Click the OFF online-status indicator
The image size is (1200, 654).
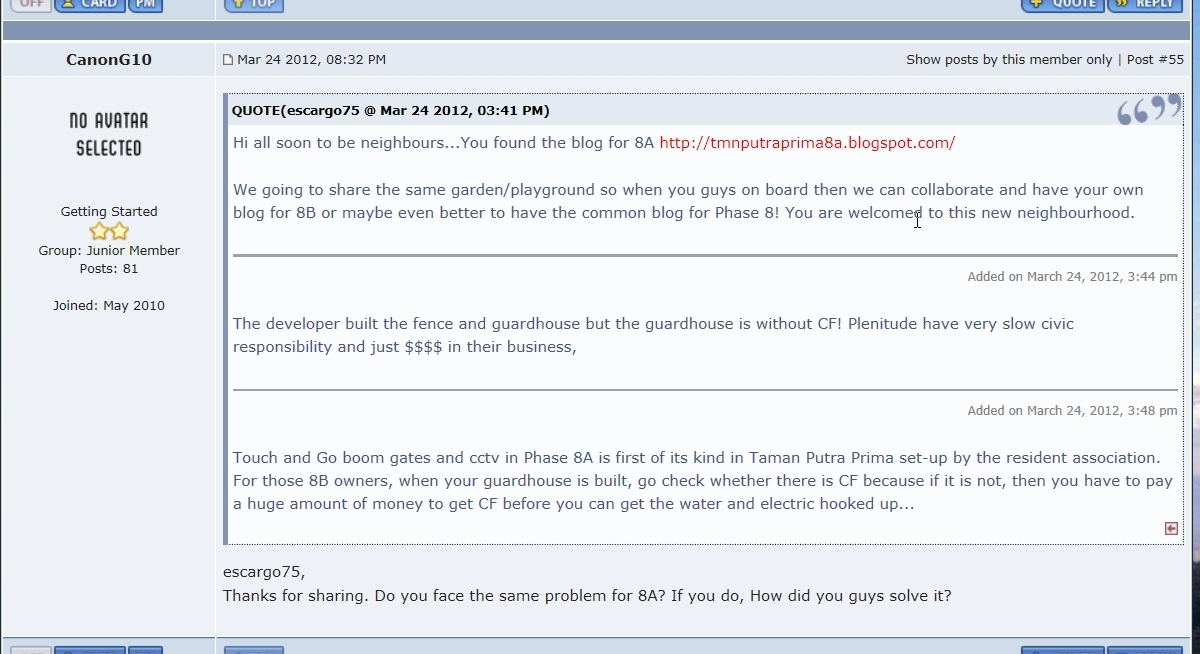pos(30,4)
